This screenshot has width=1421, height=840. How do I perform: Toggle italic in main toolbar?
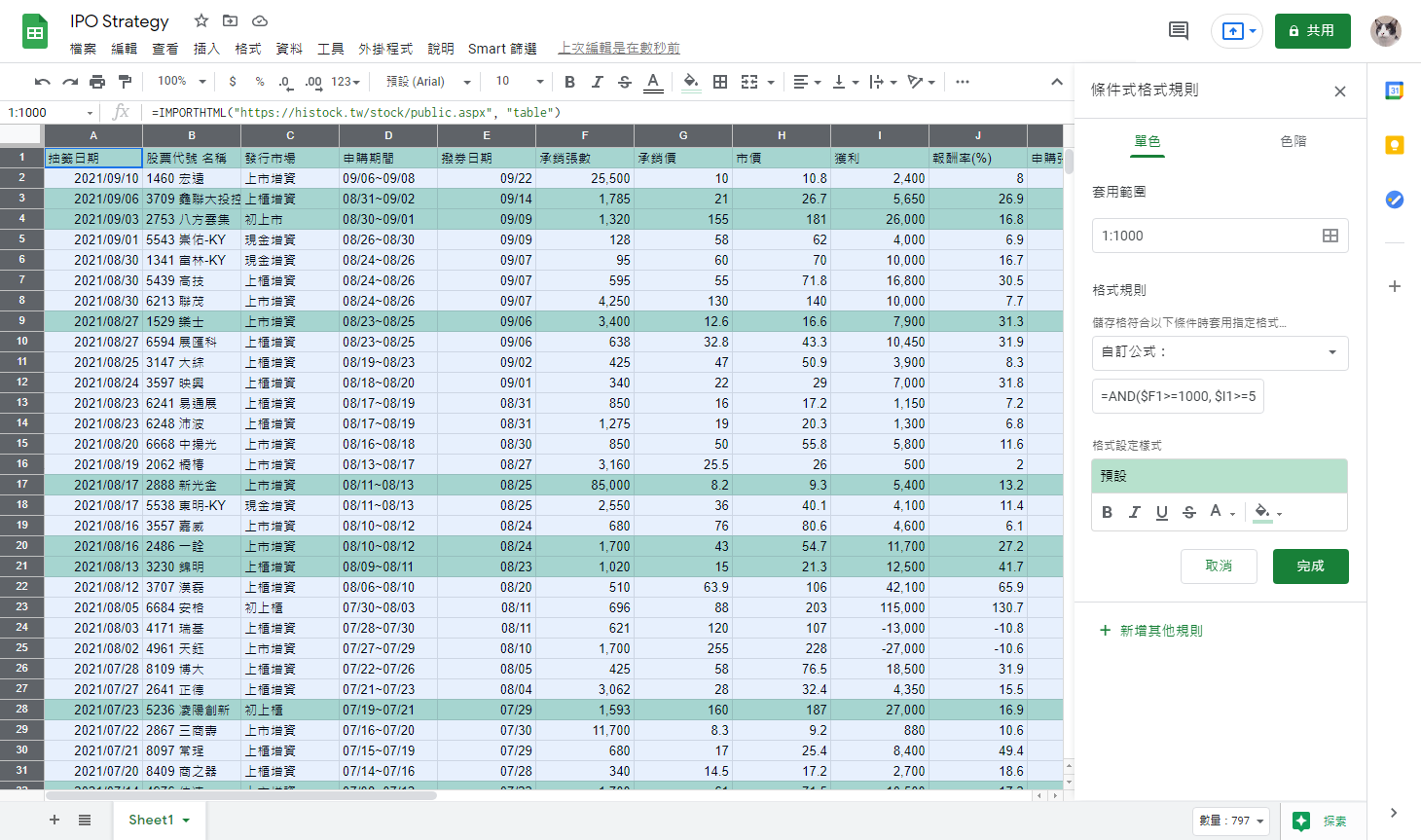(x=597, y=82)
